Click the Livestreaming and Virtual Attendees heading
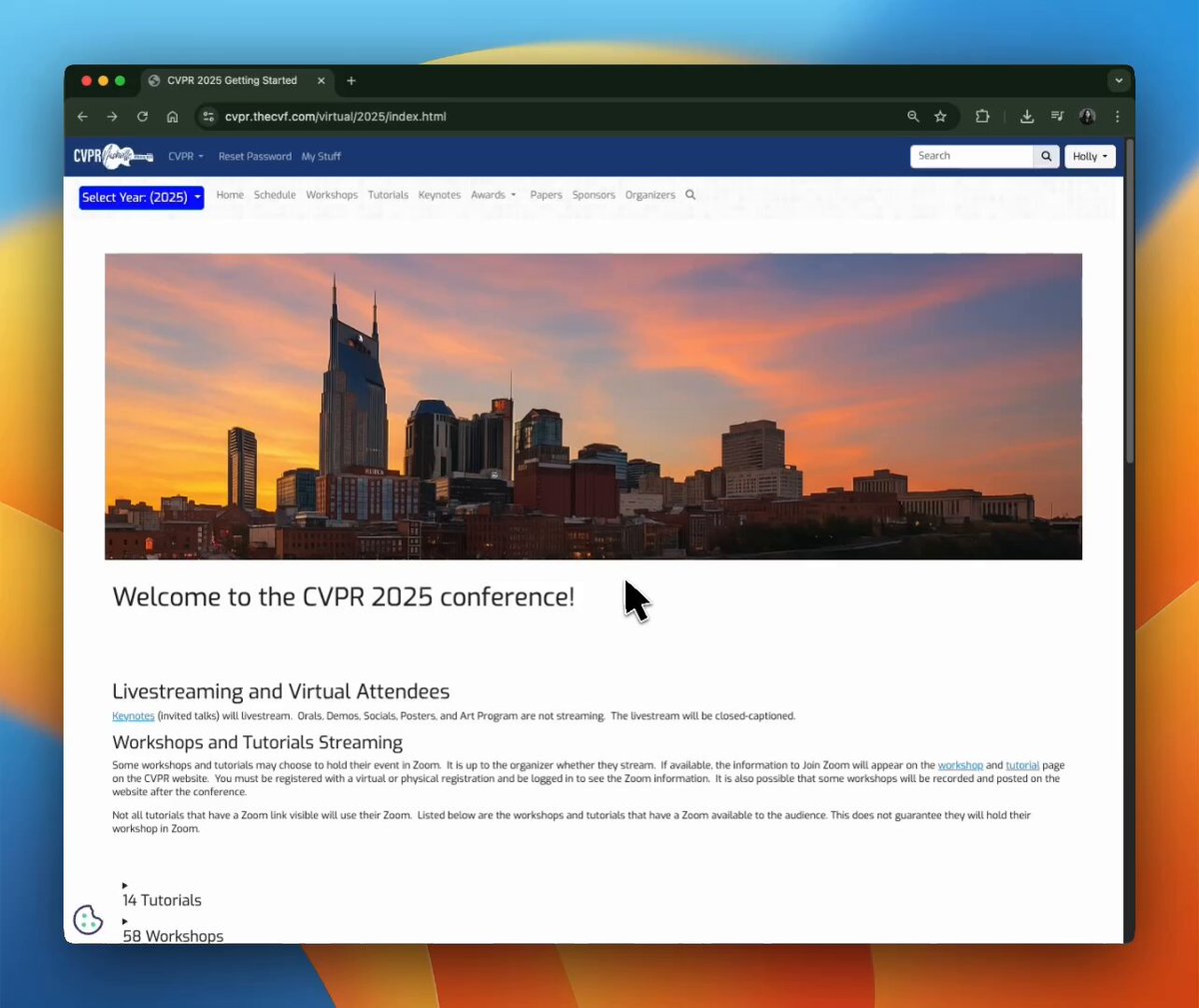Viewport: 1199px width, 1008px height. [281, 691]
